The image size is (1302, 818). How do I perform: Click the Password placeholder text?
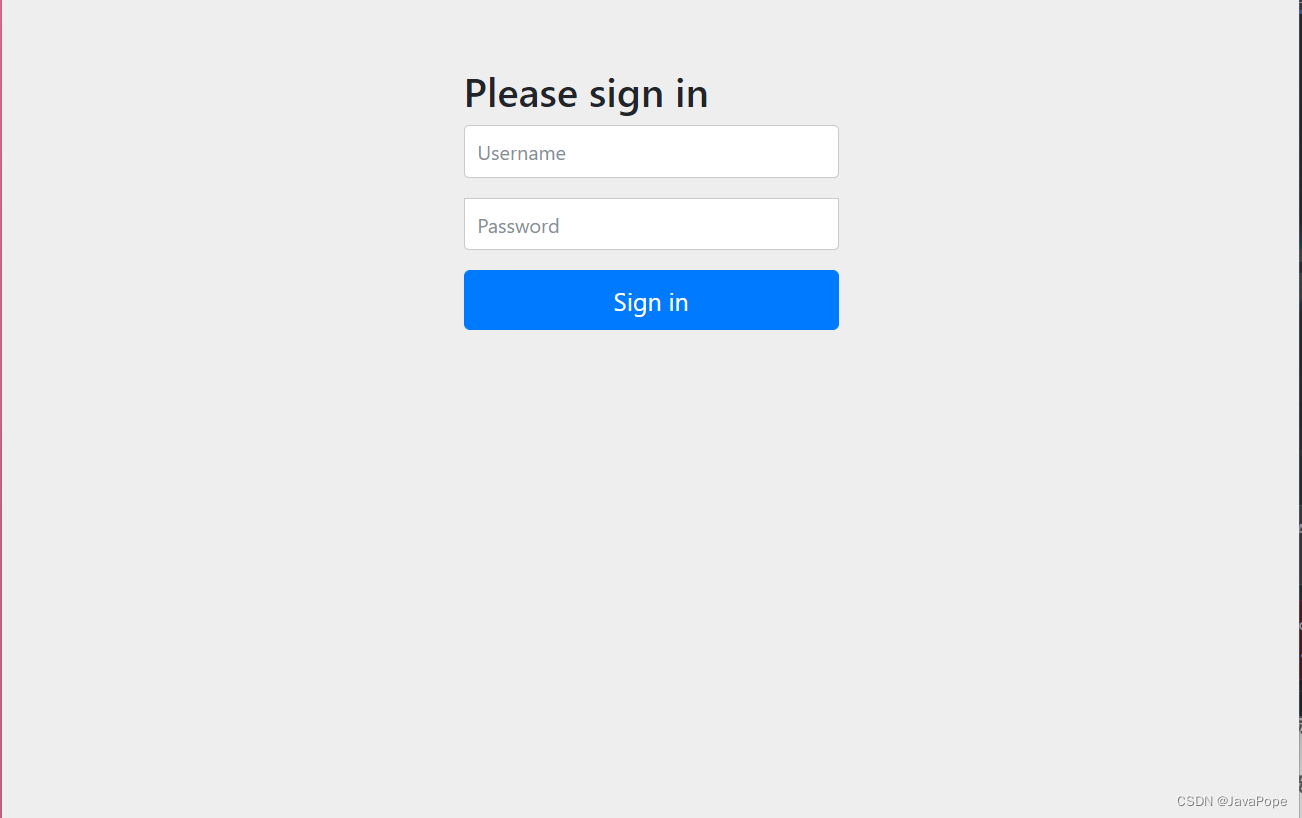[x=518, y=226]
